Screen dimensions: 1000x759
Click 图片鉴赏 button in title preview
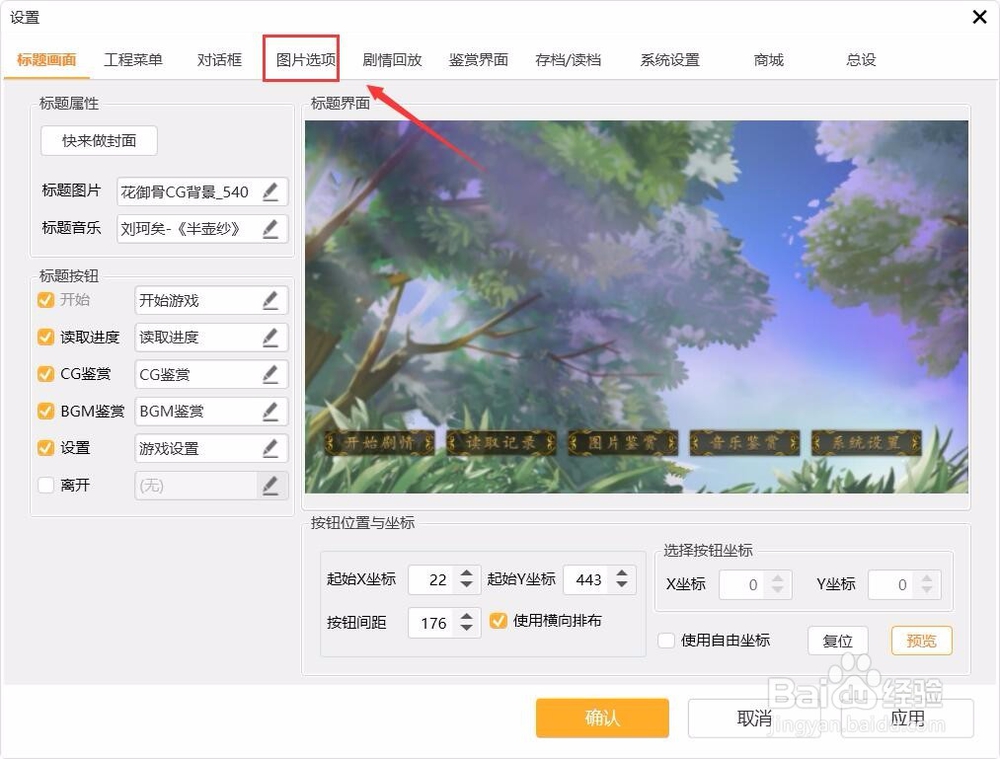(x=622, y=442)
